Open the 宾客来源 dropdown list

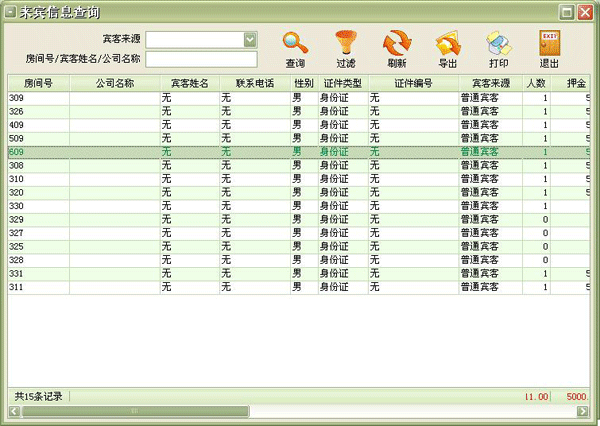[250, 39]
